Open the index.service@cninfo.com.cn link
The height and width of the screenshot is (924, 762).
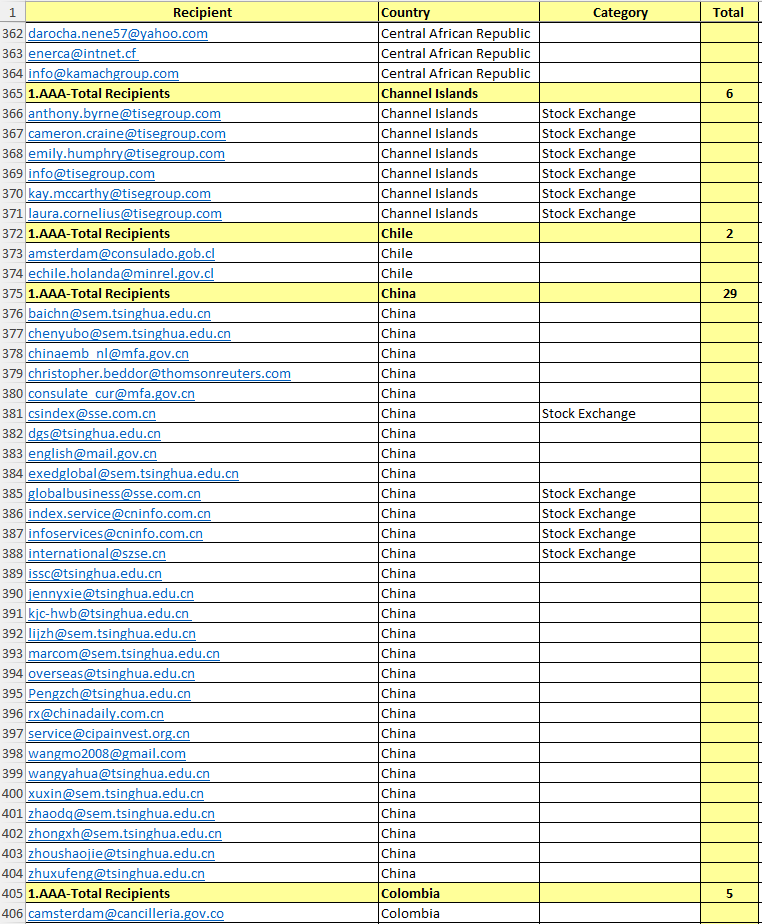(119, 514)
